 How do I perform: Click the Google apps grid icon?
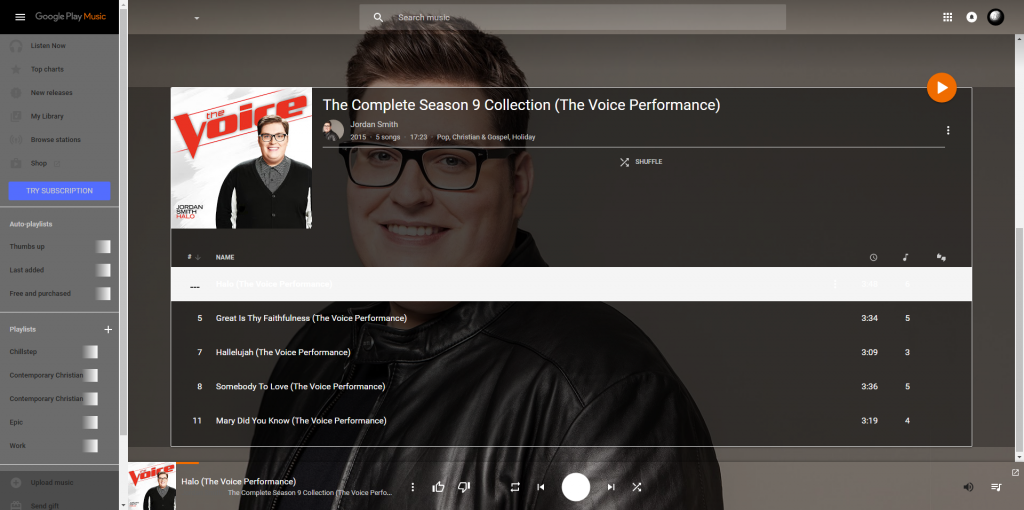click(x=948, y=18)
